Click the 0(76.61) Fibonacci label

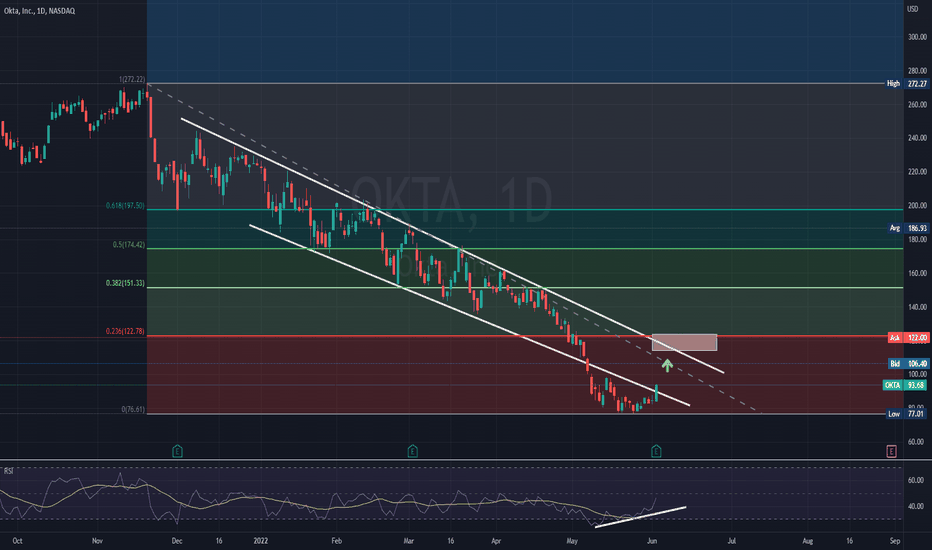133,410
